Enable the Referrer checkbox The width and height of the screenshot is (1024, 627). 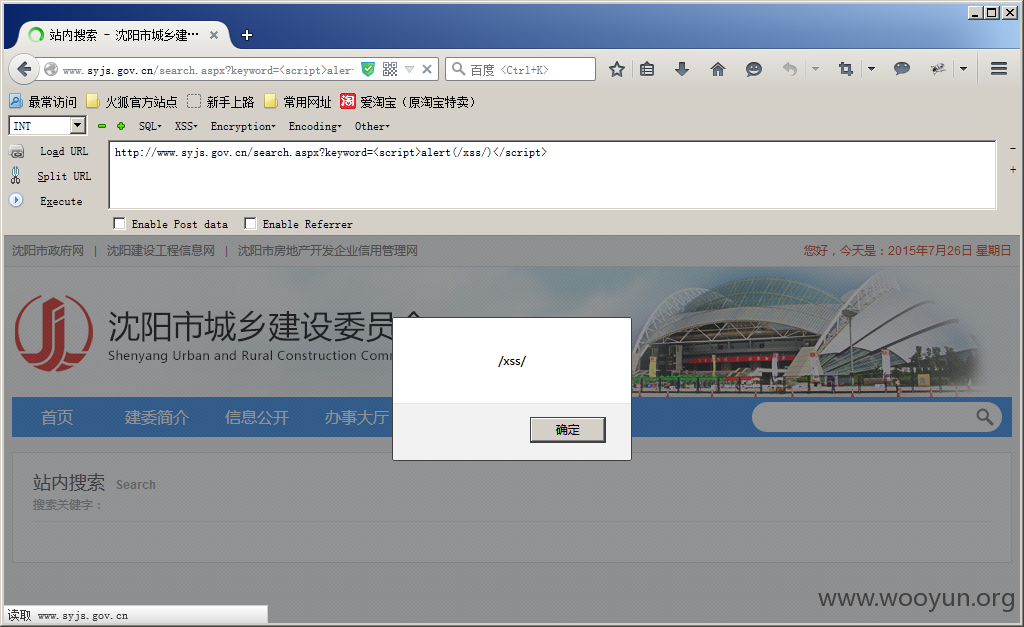point(250,224)
